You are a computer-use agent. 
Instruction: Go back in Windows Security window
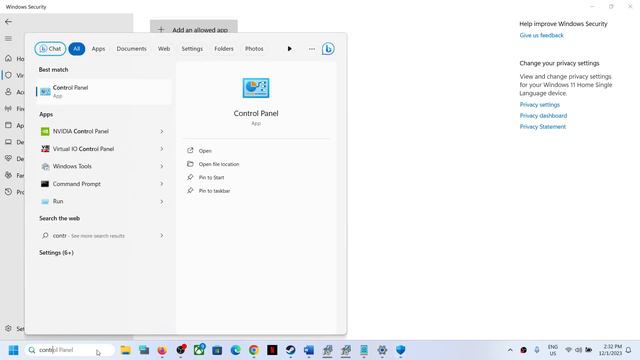[9, 22]
